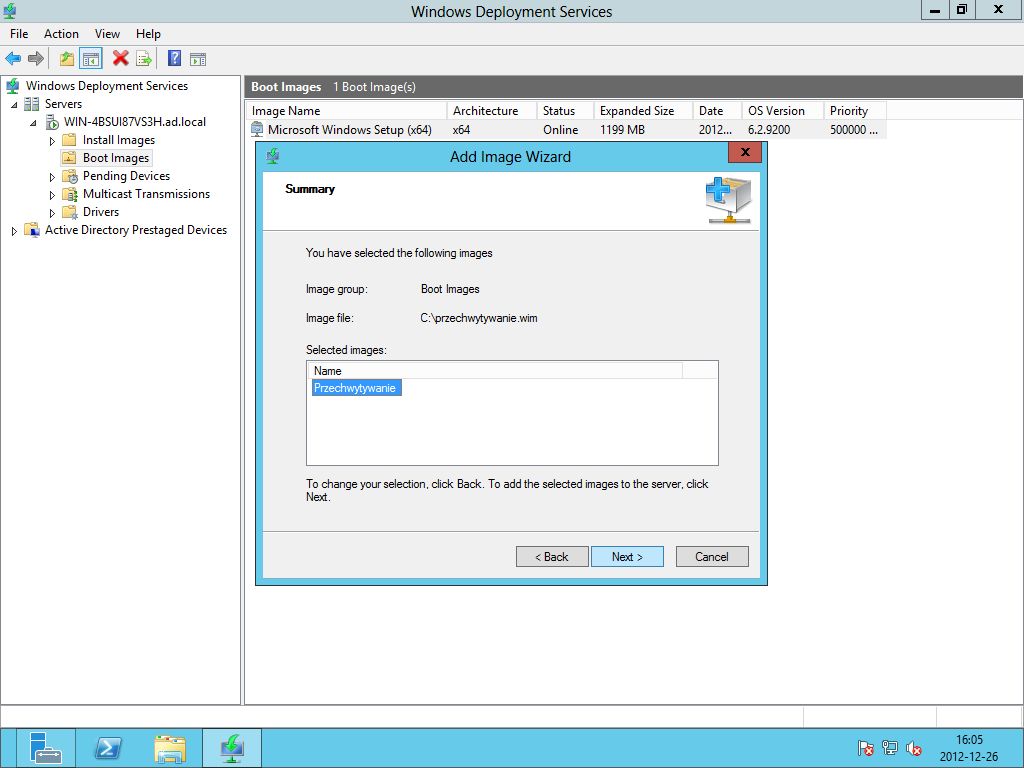Click the Export list toolbar icon
1024x768 pixels.
(144, 59)
